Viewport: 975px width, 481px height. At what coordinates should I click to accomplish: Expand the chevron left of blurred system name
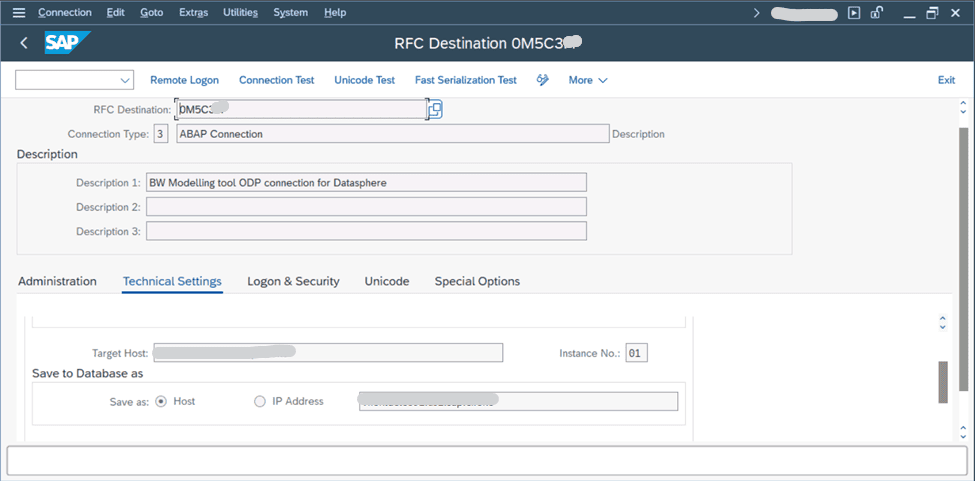click(x=756, y=12)
